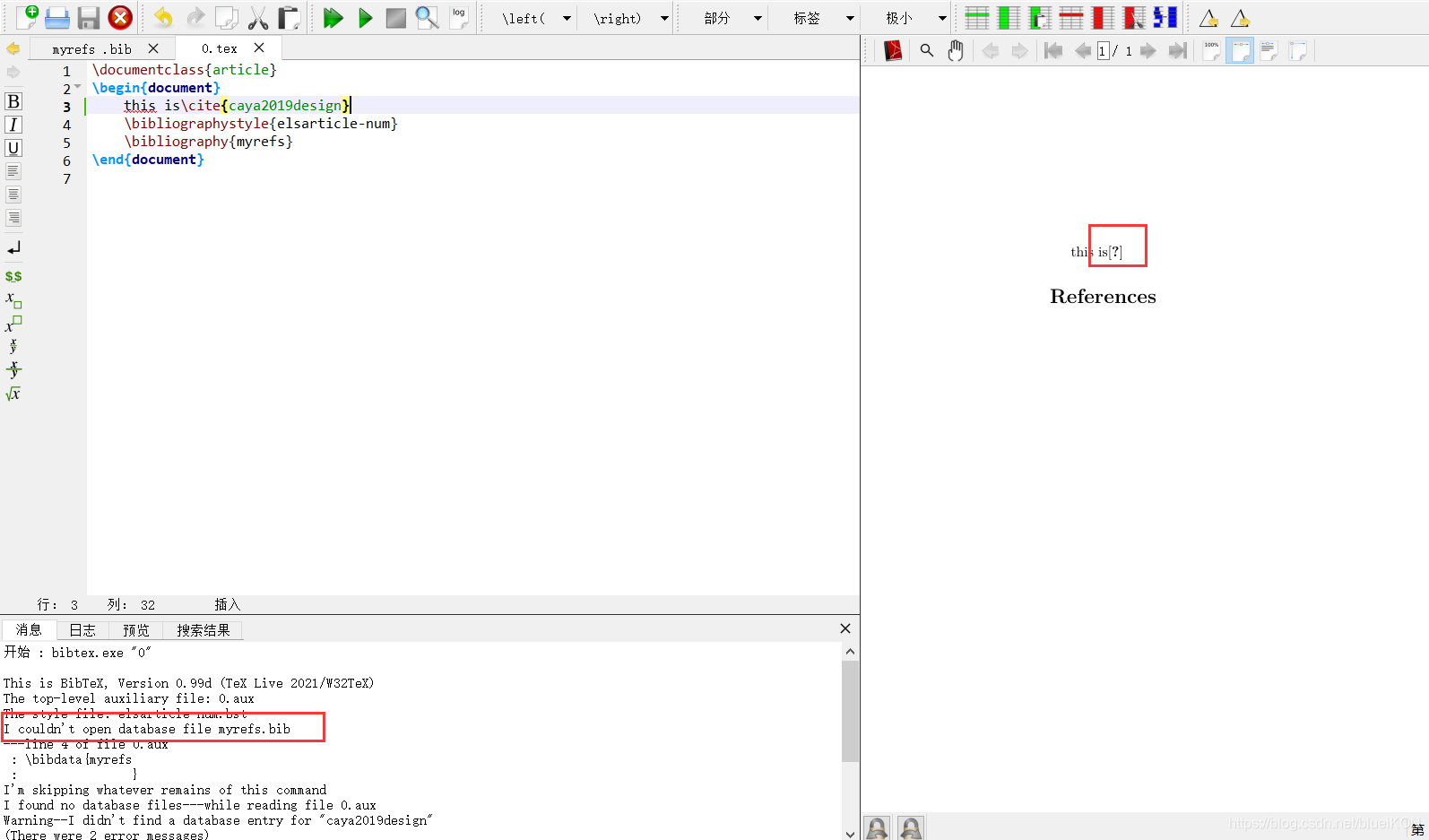The height and width of the screenshot is (840, 1429).
Task: Set PDF zoom to 100%
Action: point(1211,51)
